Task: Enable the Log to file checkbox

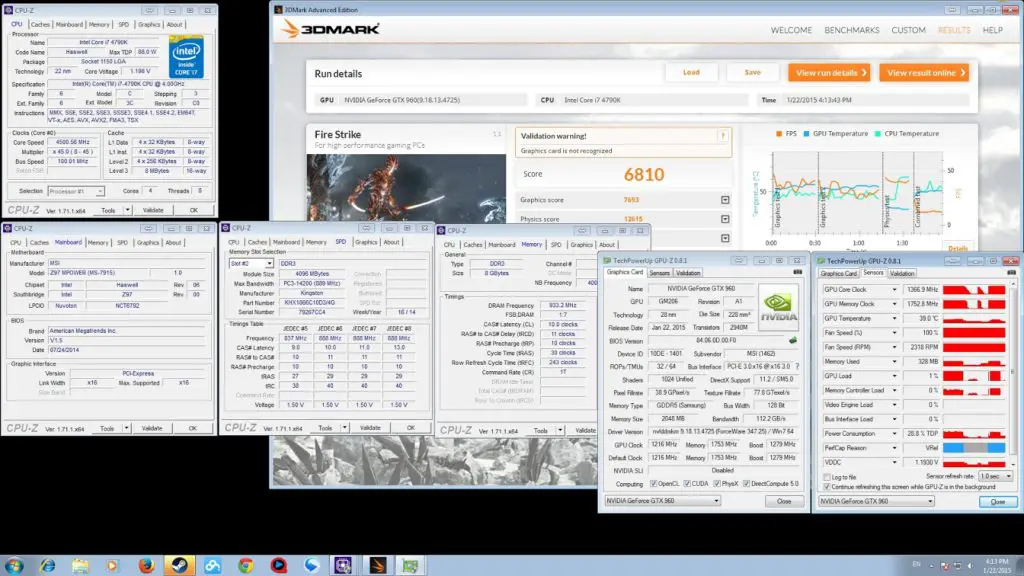Action: point(827,477)
